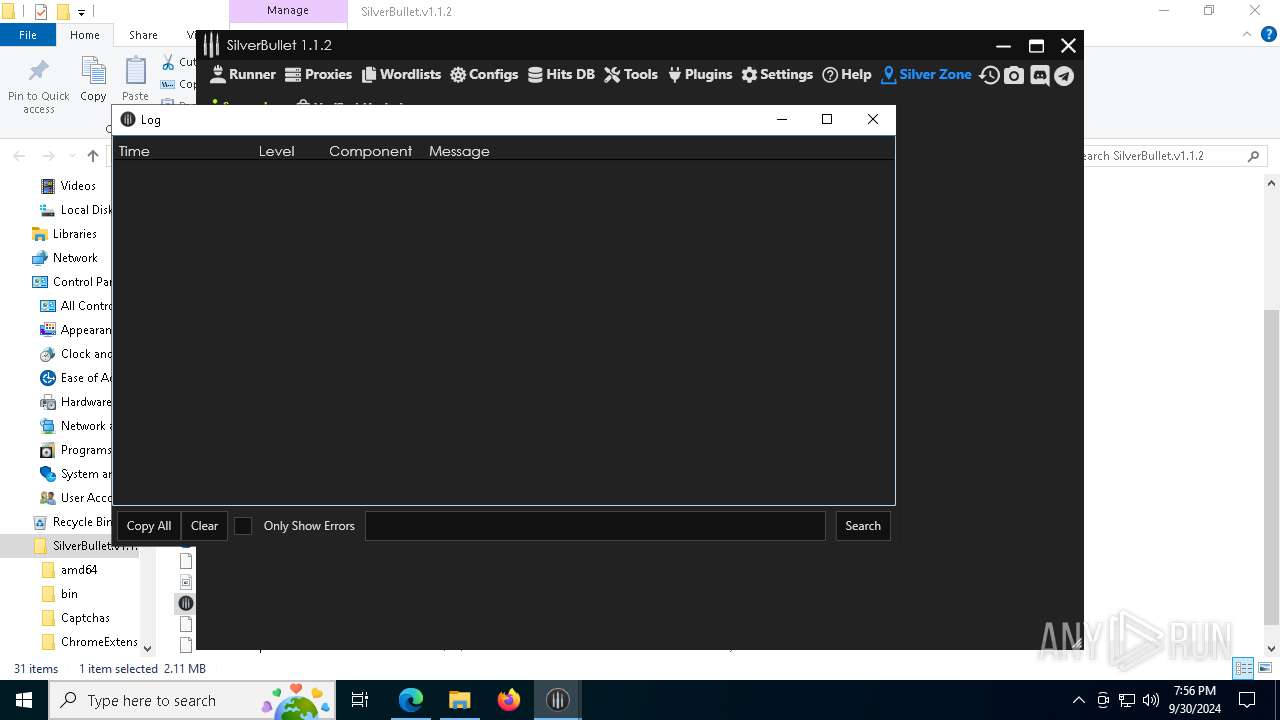Open the Silver Zone link
The image size is (1280, 720).
tap(926, 74)
